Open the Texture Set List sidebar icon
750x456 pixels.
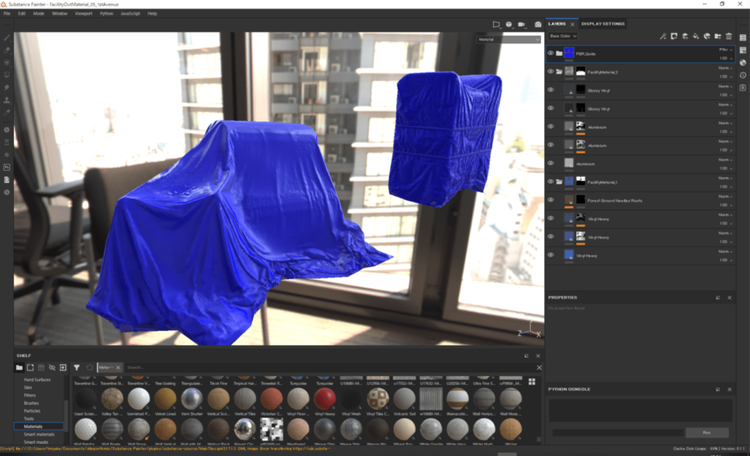coord(743,38)
